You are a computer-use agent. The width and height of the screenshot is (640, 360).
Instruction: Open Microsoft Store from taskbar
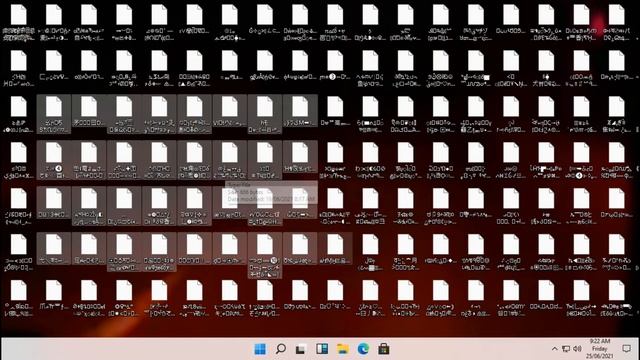point(383,349)
